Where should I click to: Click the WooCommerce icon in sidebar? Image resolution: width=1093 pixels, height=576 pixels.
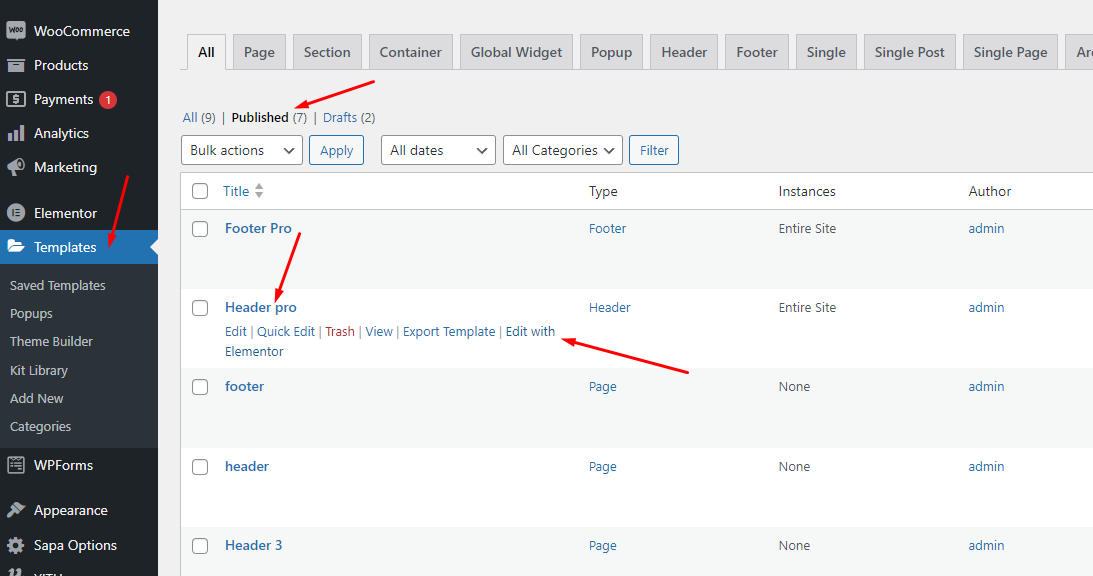pos(16,31)
